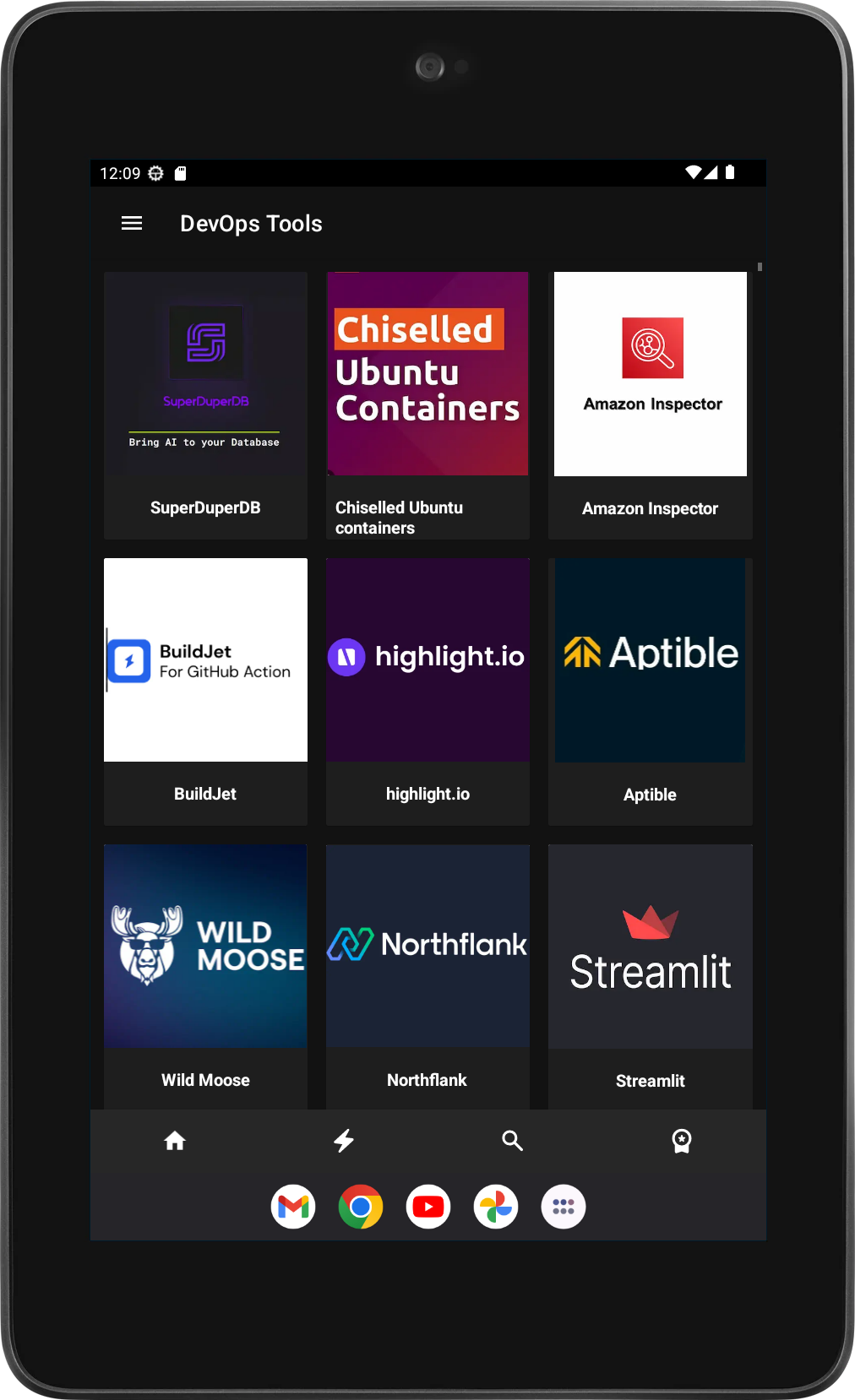855x1400 pixels.
Task: Open the award badge tab in bottom bar
Action: click(x=682, y=1141)
